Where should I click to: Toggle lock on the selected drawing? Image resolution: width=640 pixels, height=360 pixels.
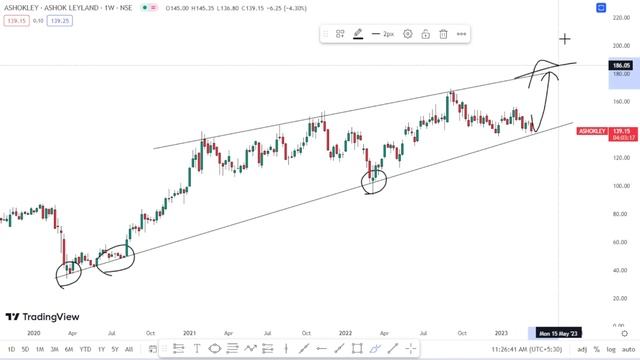(x=425, y=34)
